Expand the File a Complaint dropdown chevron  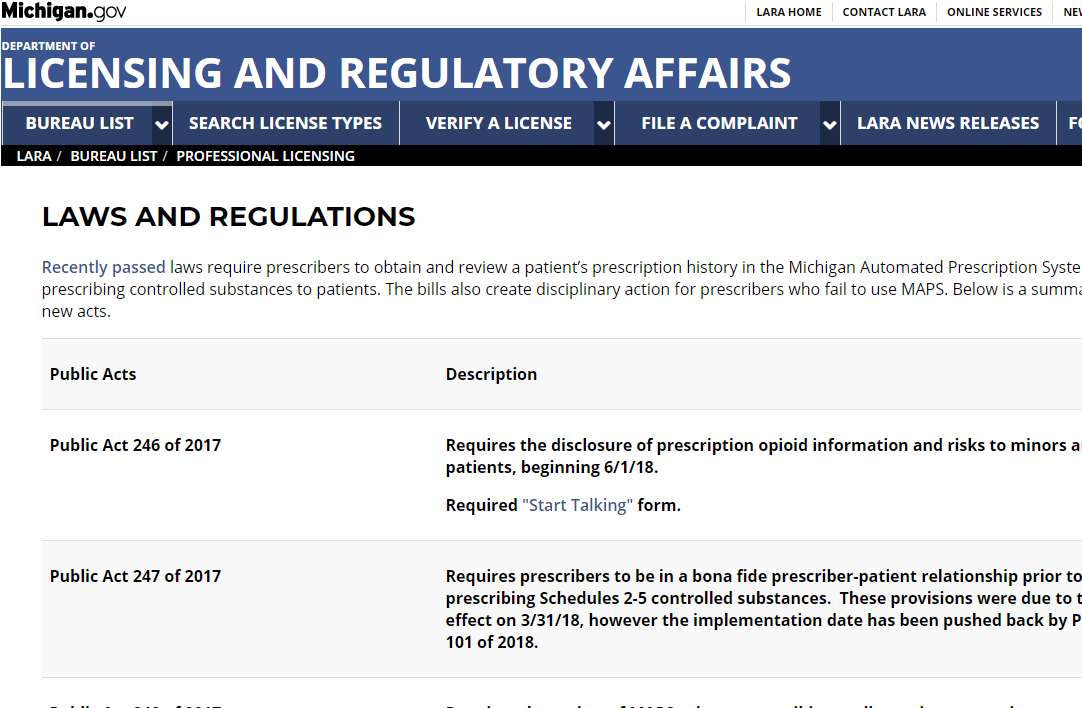click(830, 124)
